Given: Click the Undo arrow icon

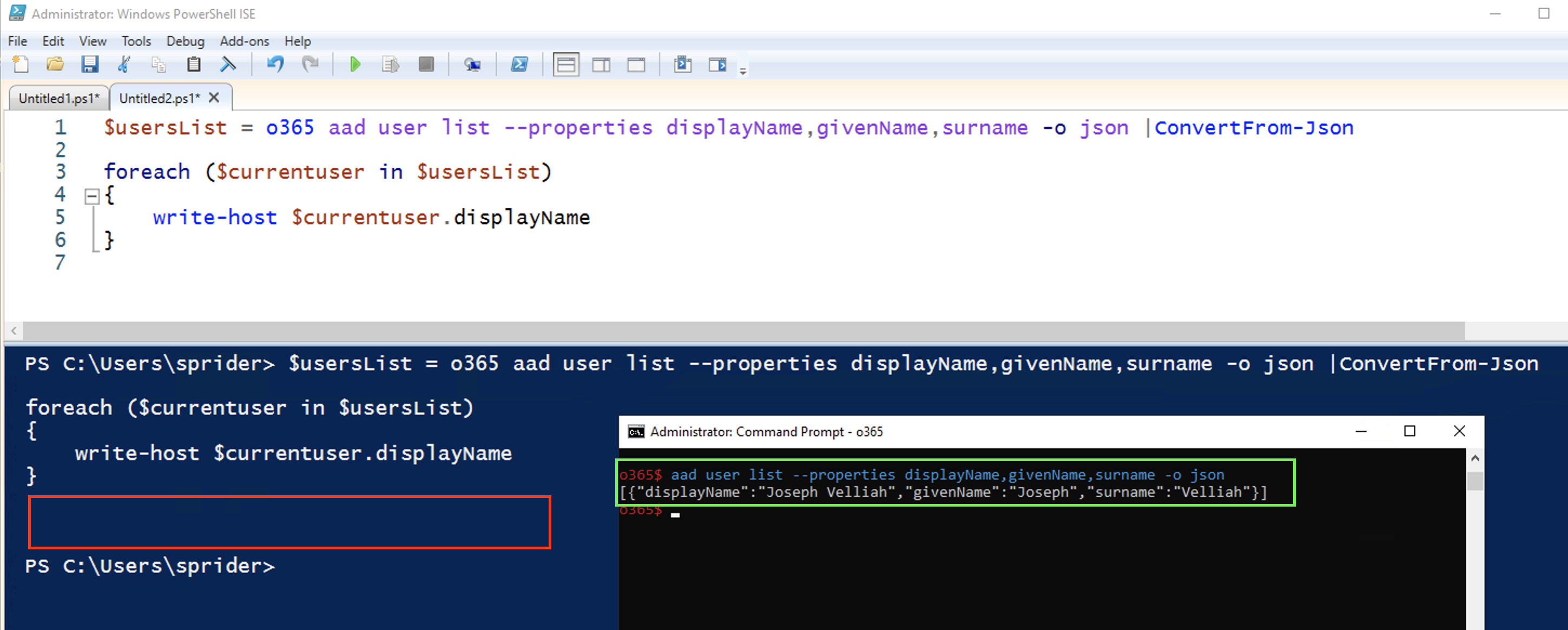Looking at the screenshot, I should click(x=275, y=64).
